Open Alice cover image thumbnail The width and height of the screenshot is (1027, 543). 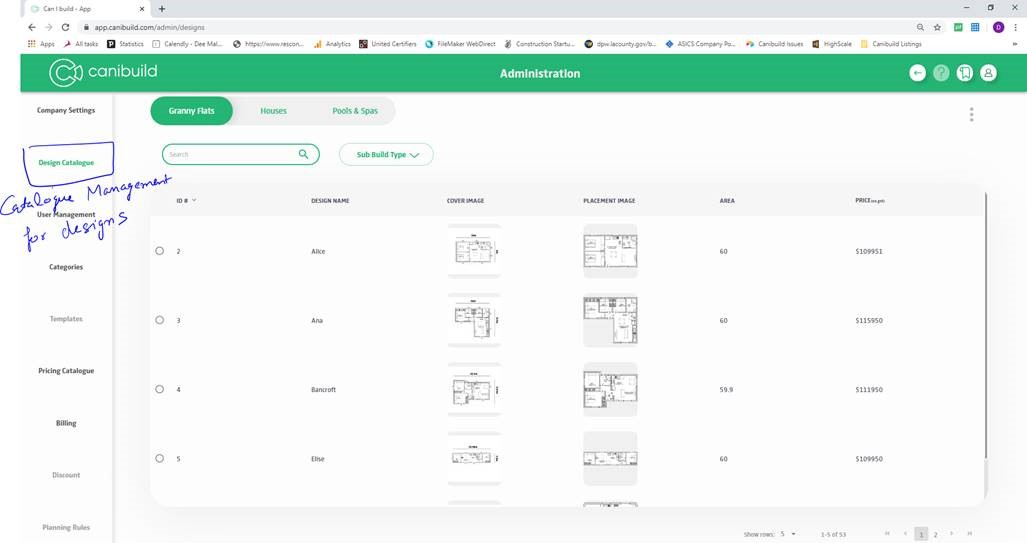click(x=474, y=251)
